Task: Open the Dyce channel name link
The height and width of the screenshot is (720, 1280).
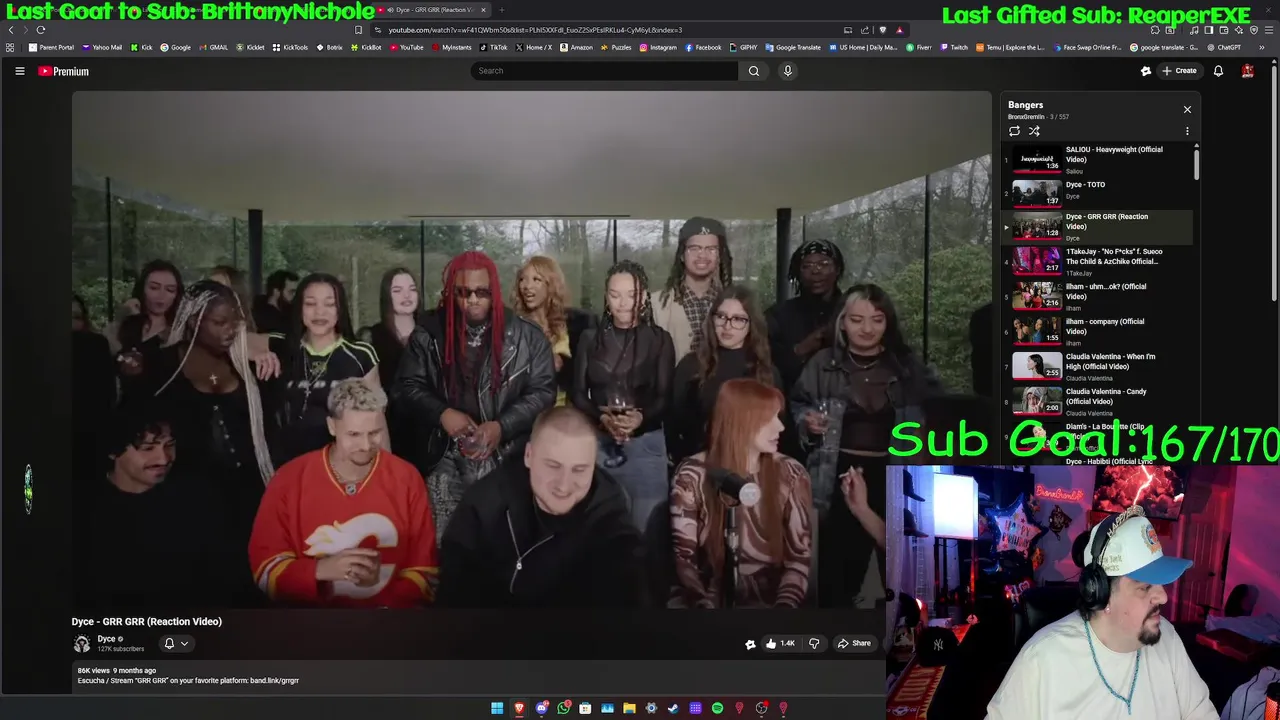Action: tap(106, 639)
